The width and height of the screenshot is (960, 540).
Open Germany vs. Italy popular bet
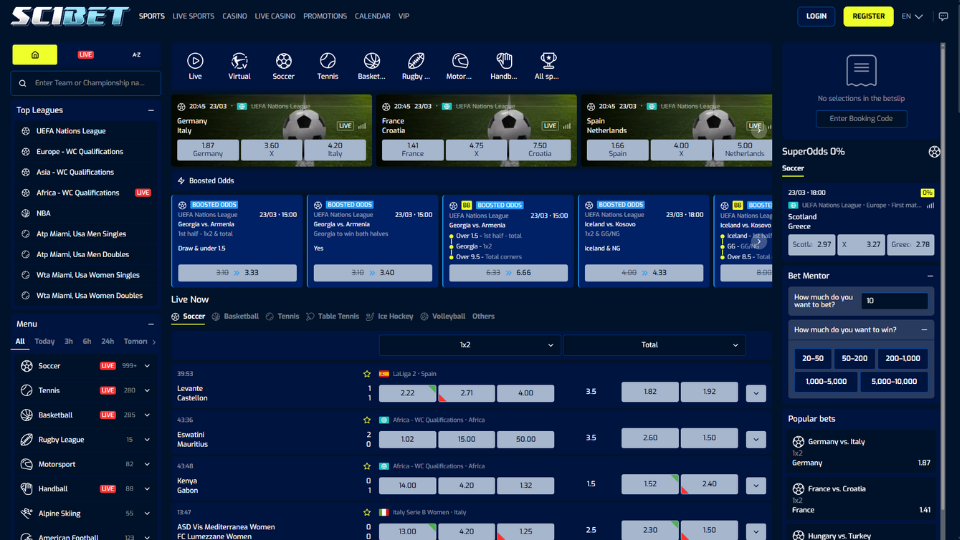coord(861,452)
